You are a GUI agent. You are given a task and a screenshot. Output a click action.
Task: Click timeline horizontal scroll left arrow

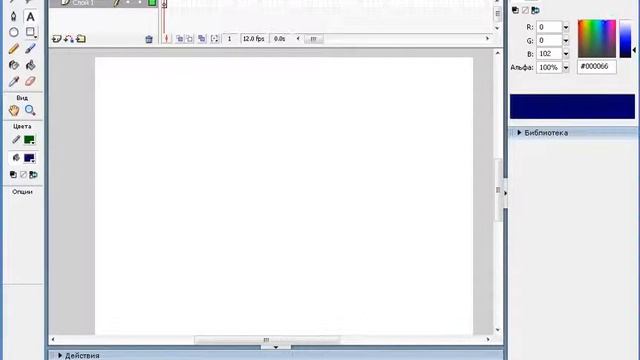[298, 38]
